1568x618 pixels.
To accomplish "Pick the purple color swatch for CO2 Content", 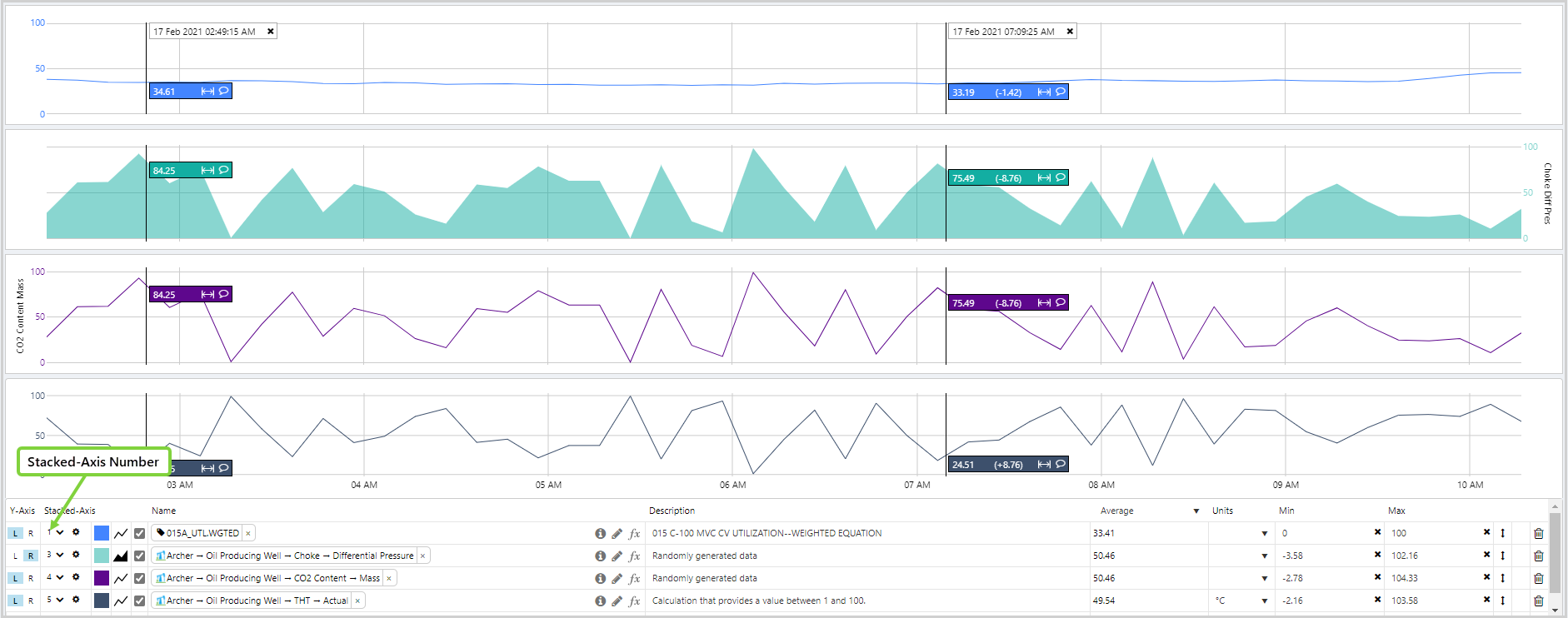I will [x=102, y=578].
